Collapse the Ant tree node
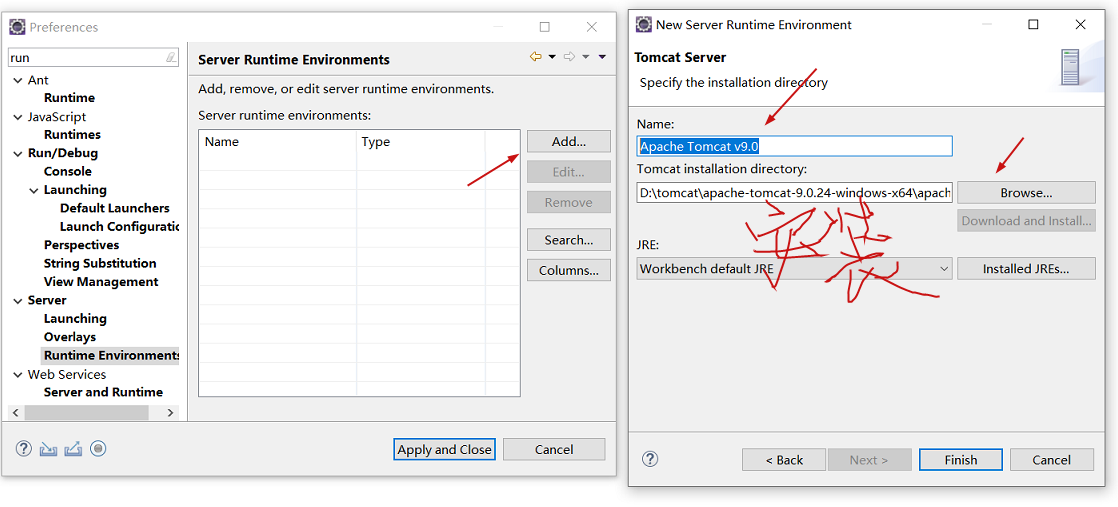 (18, 80)
